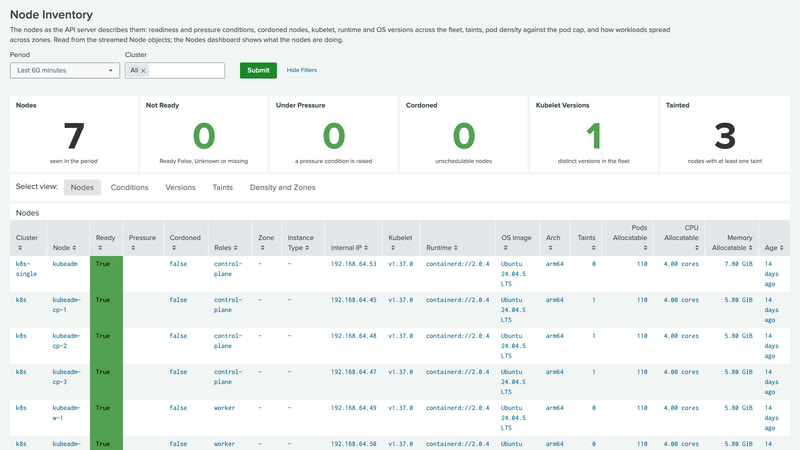Open node kubeadm-w-1
The height and width of the screenshot is (450, 800).
point(66,413)
